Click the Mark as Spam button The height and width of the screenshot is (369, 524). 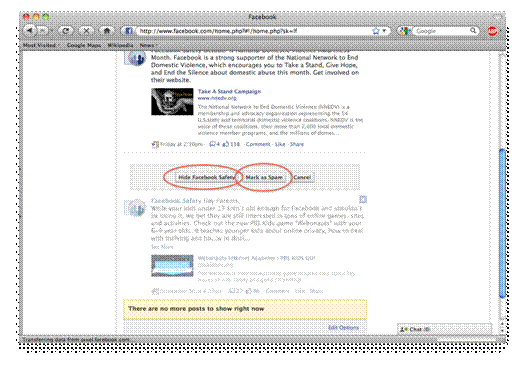click(x=264, y=177)
